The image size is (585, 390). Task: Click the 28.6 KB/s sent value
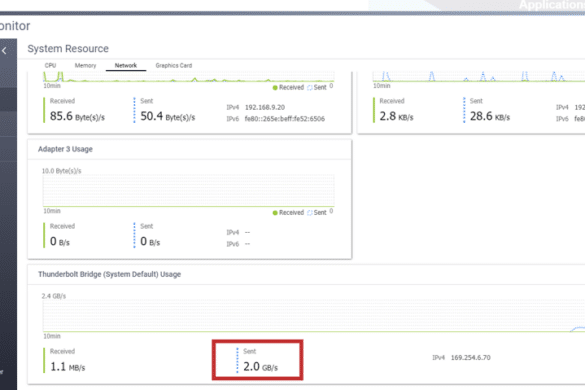click(x=490, y=116)
